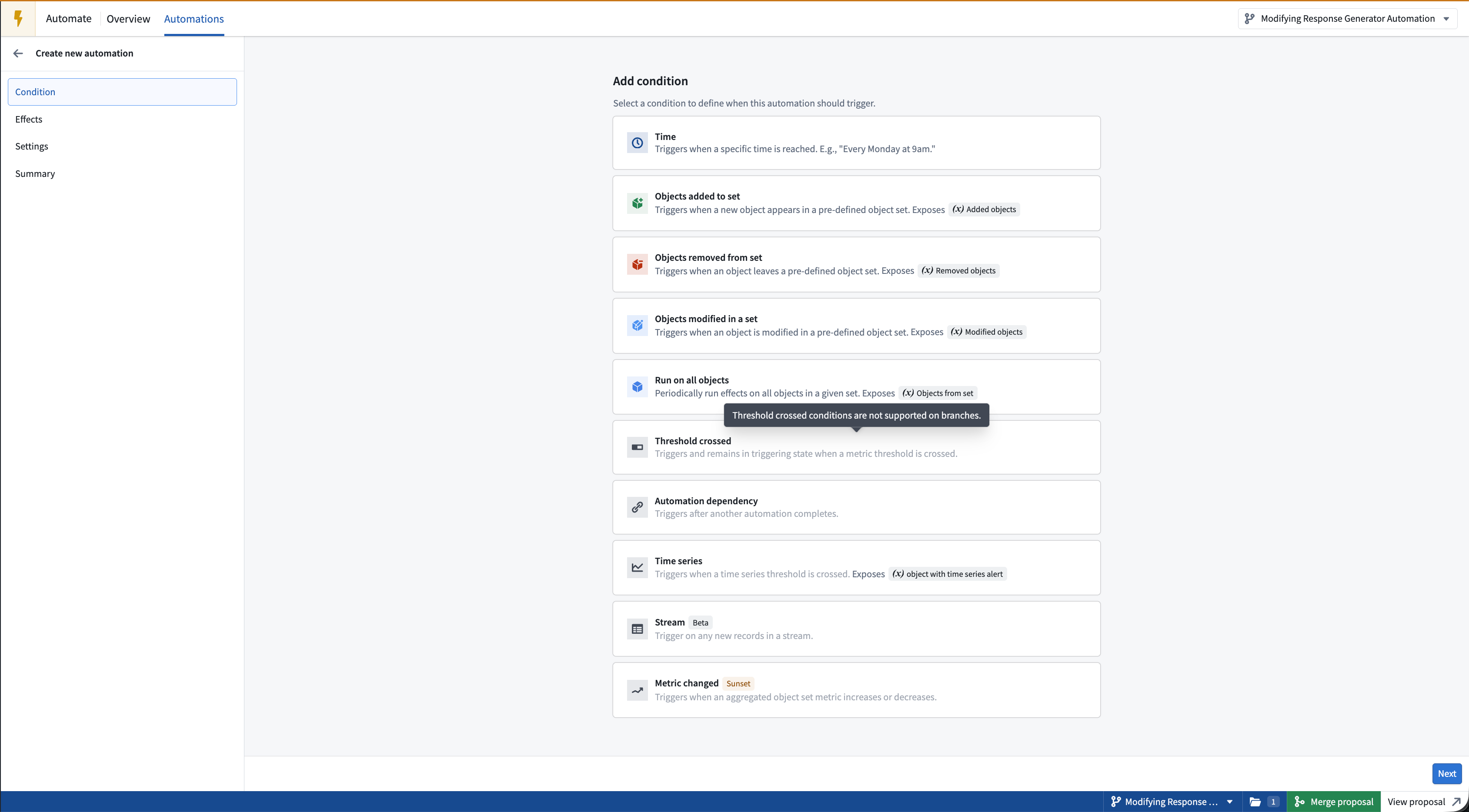The height and width of the screenshot is (812, 1469).
Task: Click the Automate lightning bolt logo
Action: [x=18, y=19]
